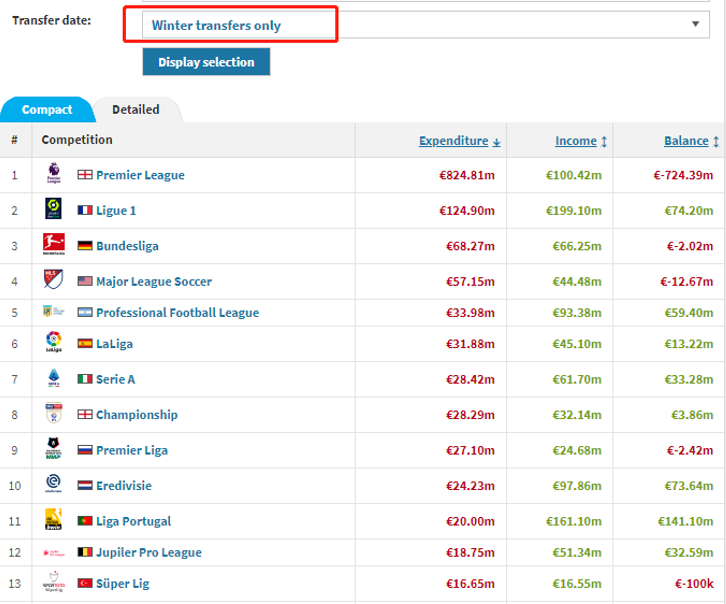Click the Professional Football League logo
This screenshot has width=726, height=604.
pyautogui.click(x=53, y=311)
